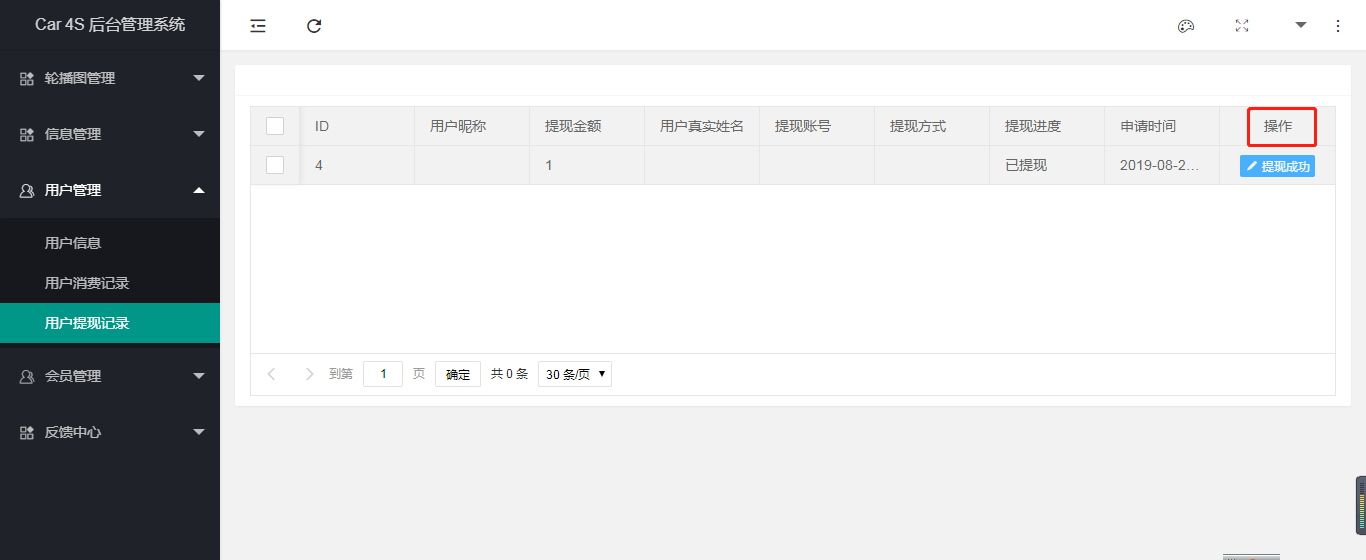
Task: Go to previous page with left chevron
Action: 271,374
